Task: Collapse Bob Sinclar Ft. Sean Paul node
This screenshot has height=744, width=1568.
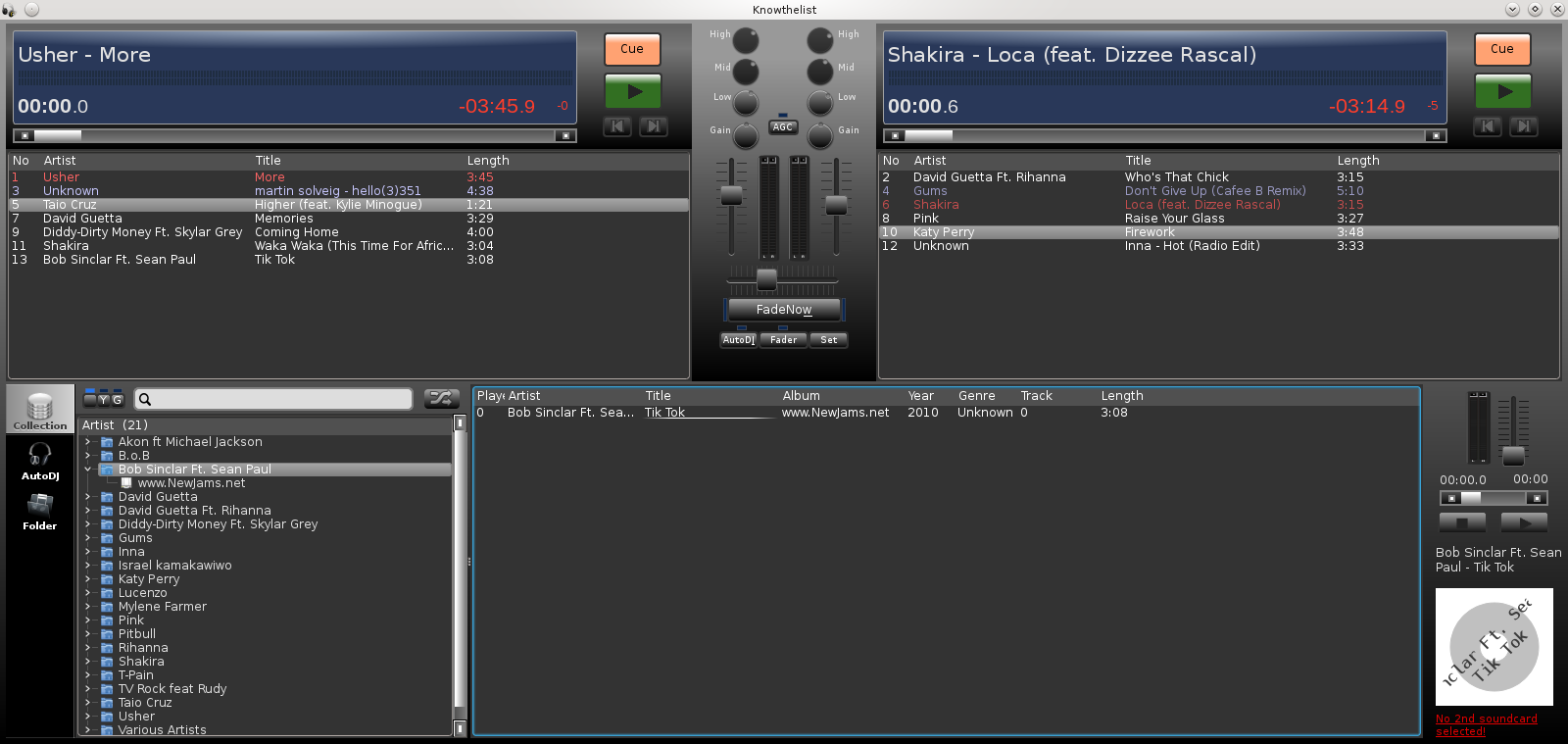Action: coord(87,470)
